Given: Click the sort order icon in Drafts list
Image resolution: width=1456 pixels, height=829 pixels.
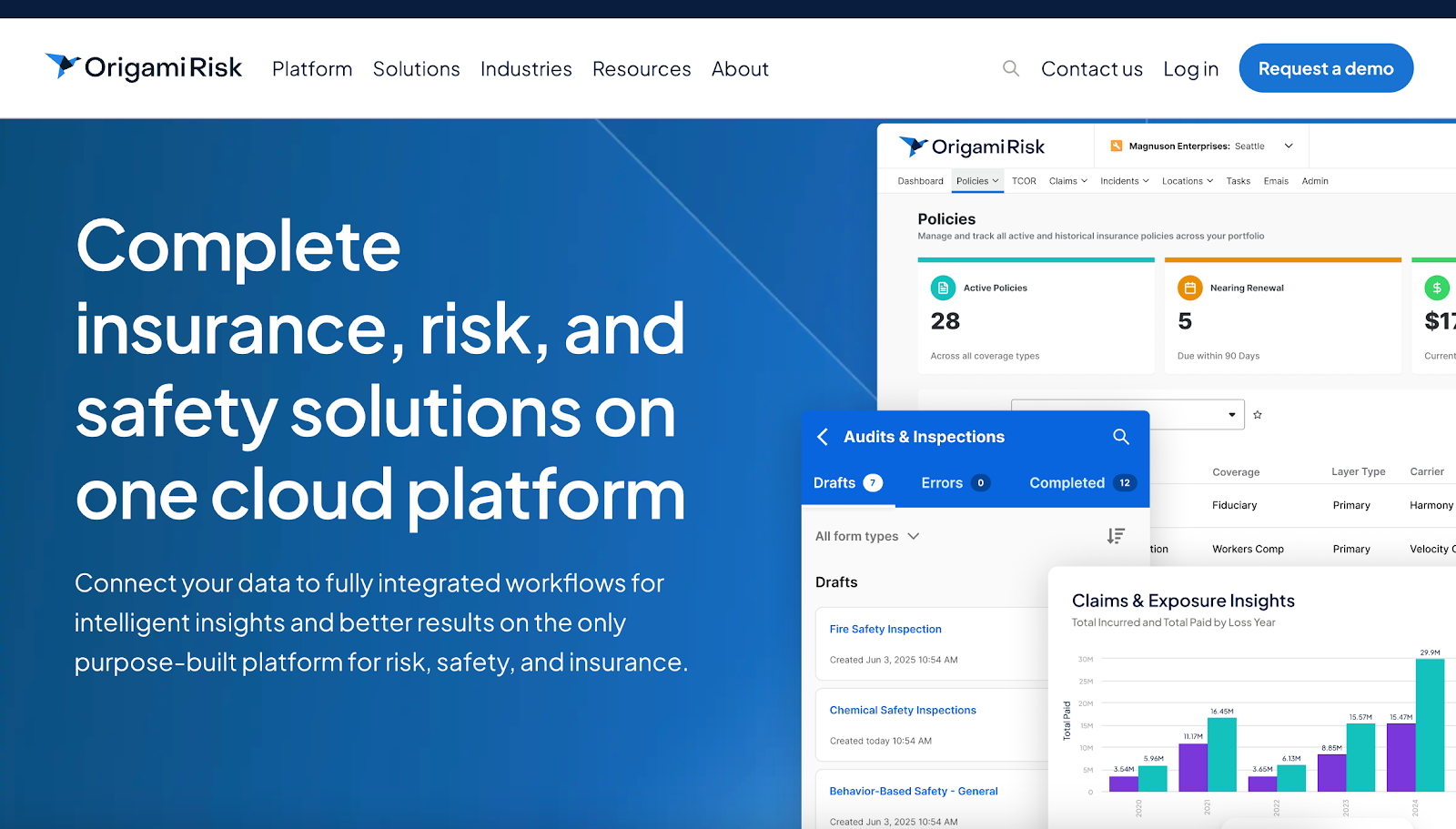Looking at the screenshot, I should (x=1116, y=536).
